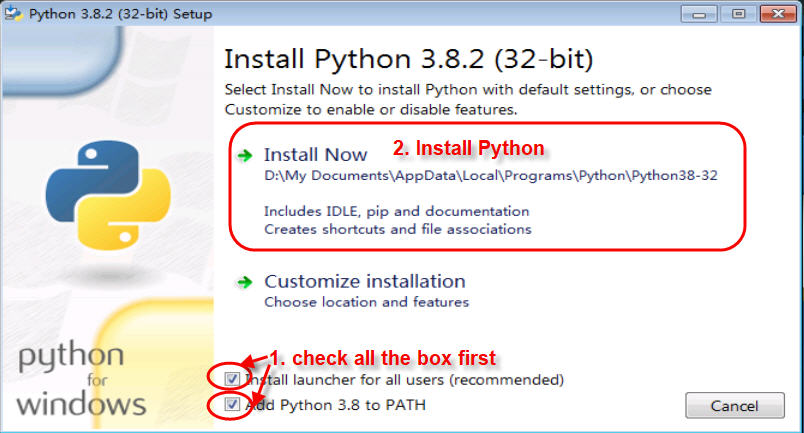Click the Install launcher for all users label
Viewport: 804px width, 433px height.
point(405,380)
